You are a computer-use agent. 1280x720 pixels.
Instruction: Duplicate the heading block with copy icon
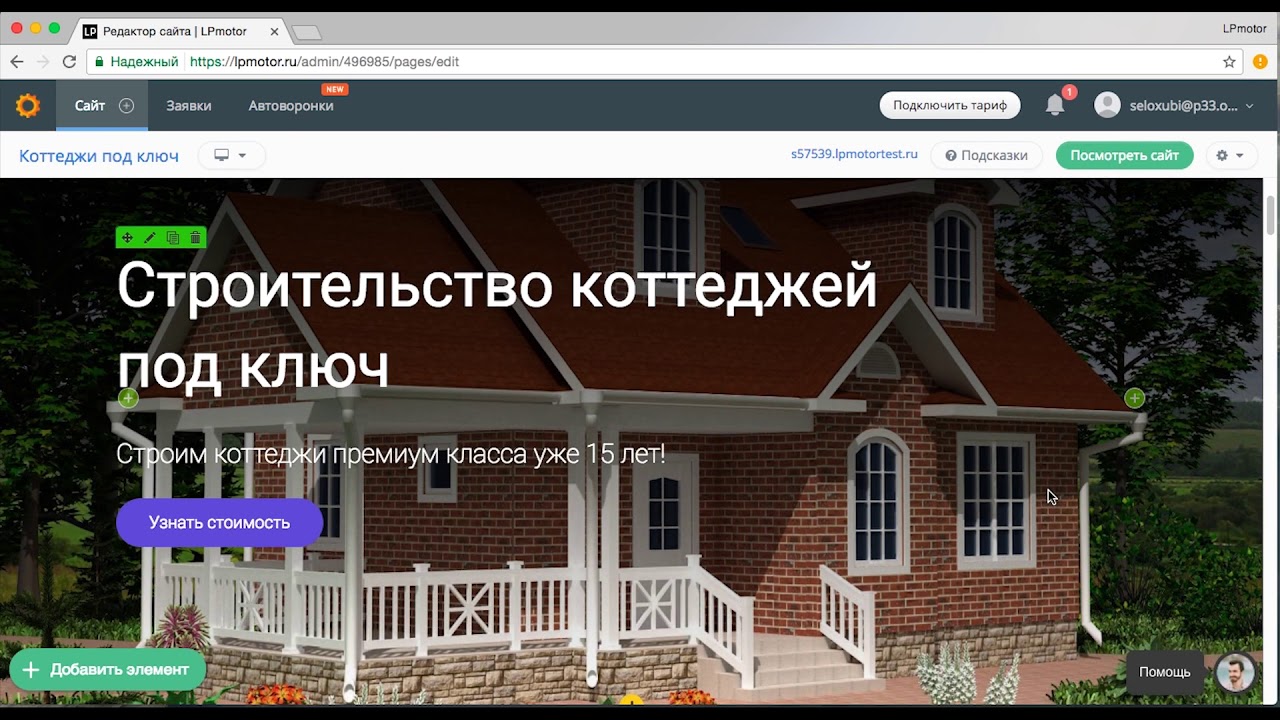(173, 238)
